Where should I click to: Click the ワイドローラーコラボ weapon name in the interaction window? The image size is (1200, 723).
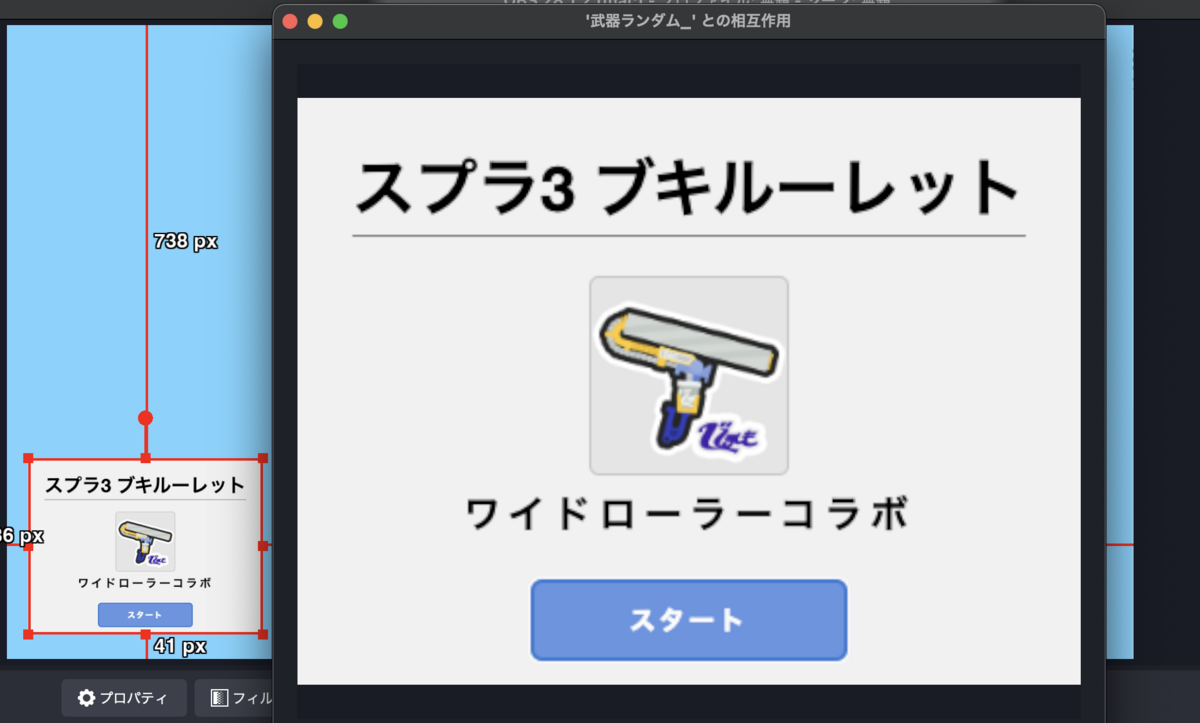click(689, 516)
